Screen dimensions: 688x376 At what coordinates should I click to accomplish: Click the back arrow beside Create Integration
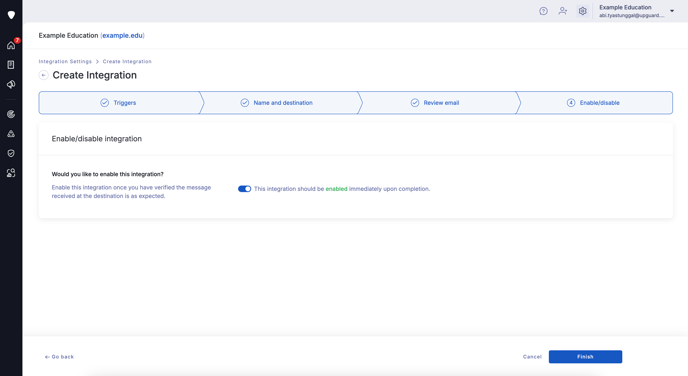pos(43,75)
